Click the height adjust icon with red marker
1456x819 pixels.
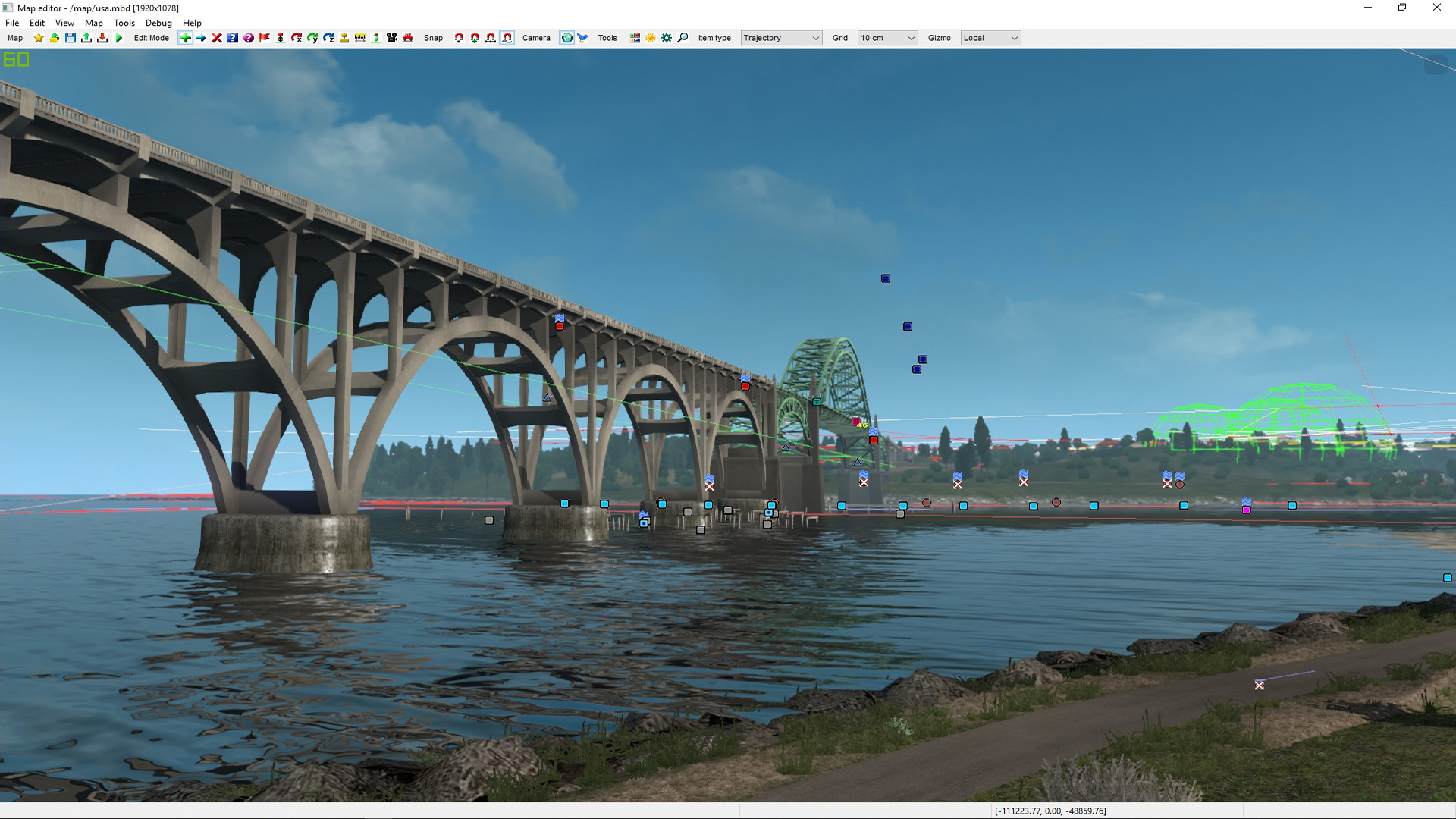point(281,38)
